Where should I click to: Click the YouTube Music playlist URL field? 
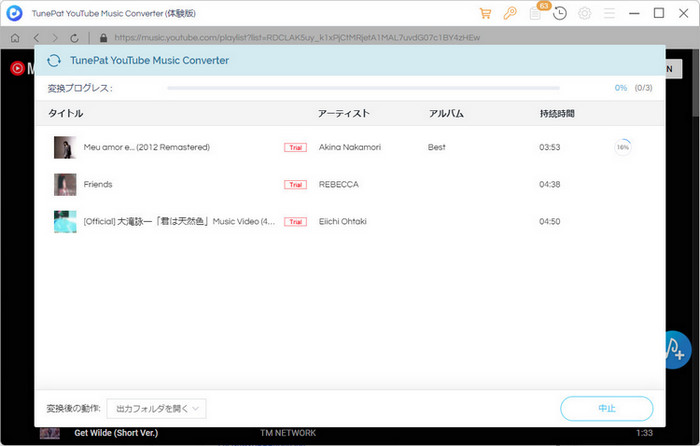[x=297, y=38]
